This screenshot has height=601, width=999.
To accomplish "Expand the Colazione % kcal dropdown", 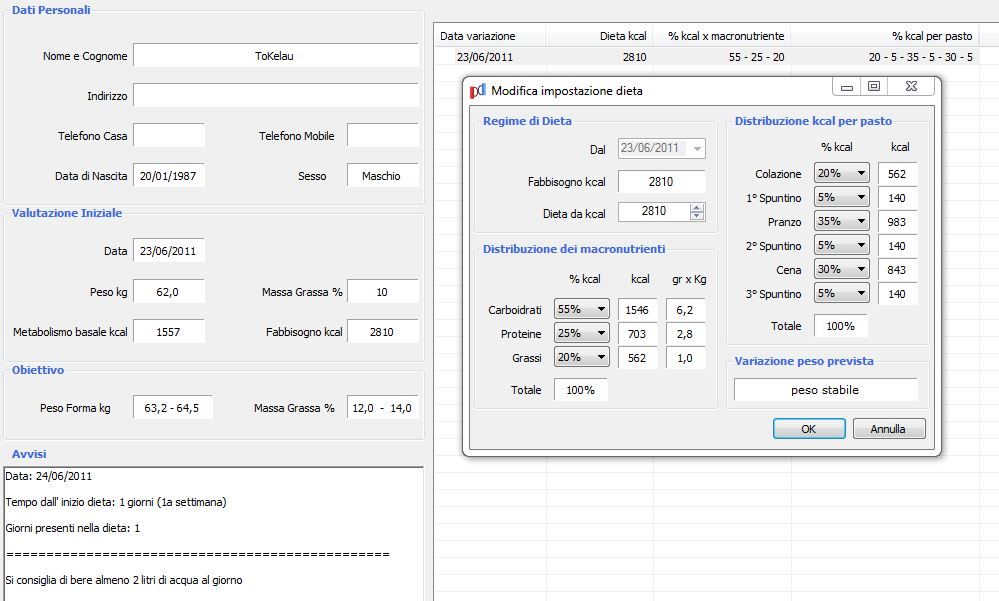I will click(x=841, y=173).
